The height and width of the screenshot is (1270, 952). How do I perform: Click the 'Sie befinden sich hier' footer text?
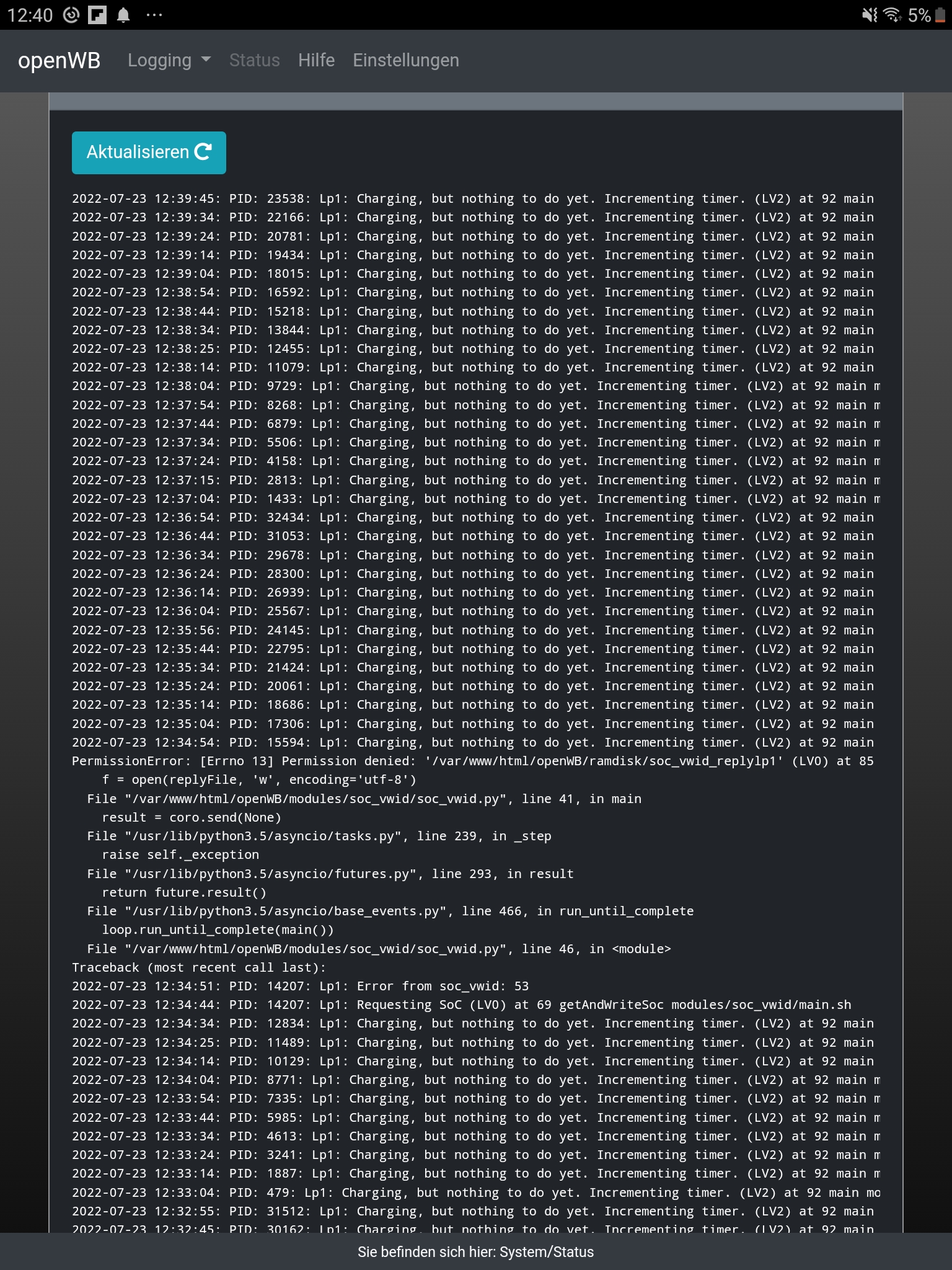point(475,1251)
